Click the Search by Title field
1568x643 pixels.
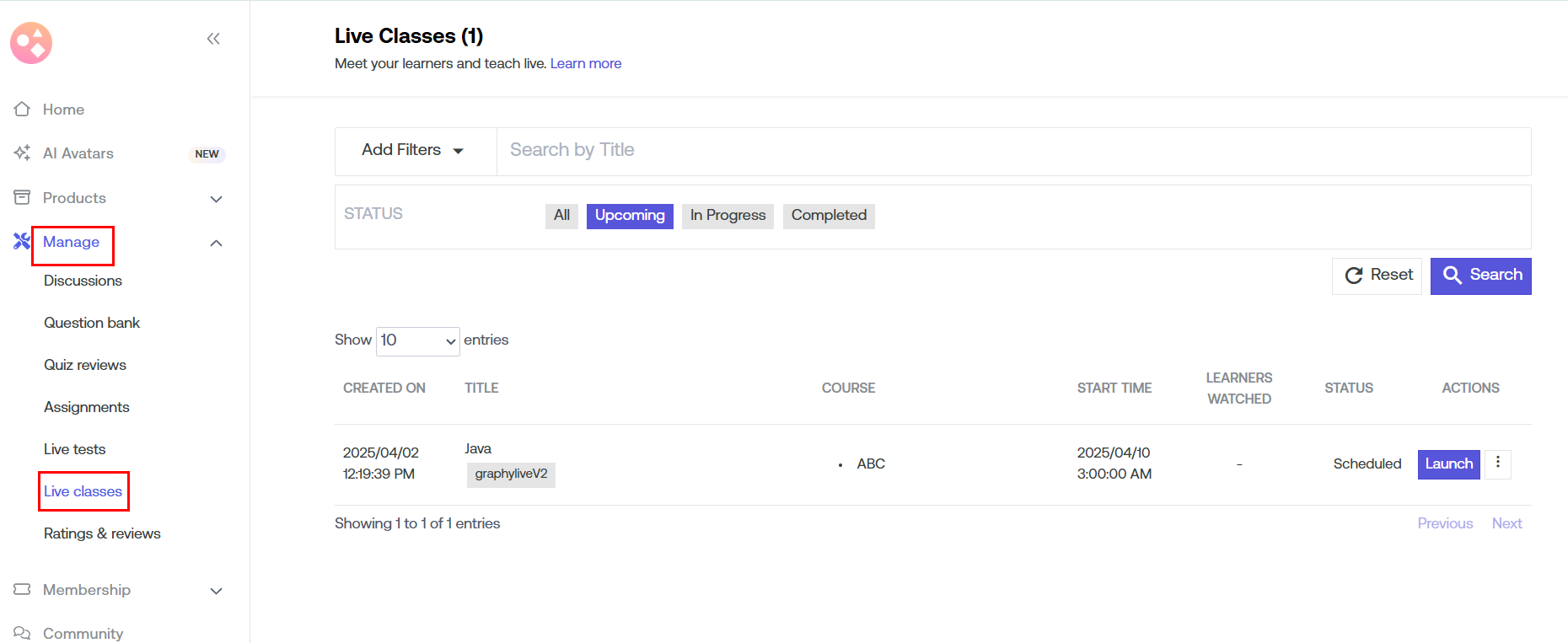point(1012,151)
